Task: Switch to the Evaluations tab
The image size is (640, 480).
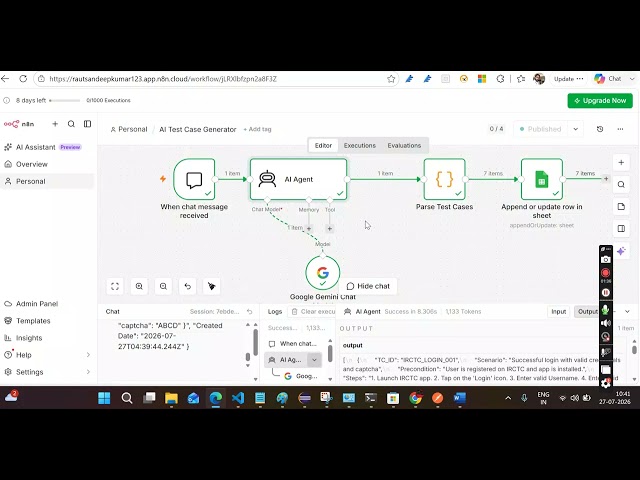Action: point(404,145)
